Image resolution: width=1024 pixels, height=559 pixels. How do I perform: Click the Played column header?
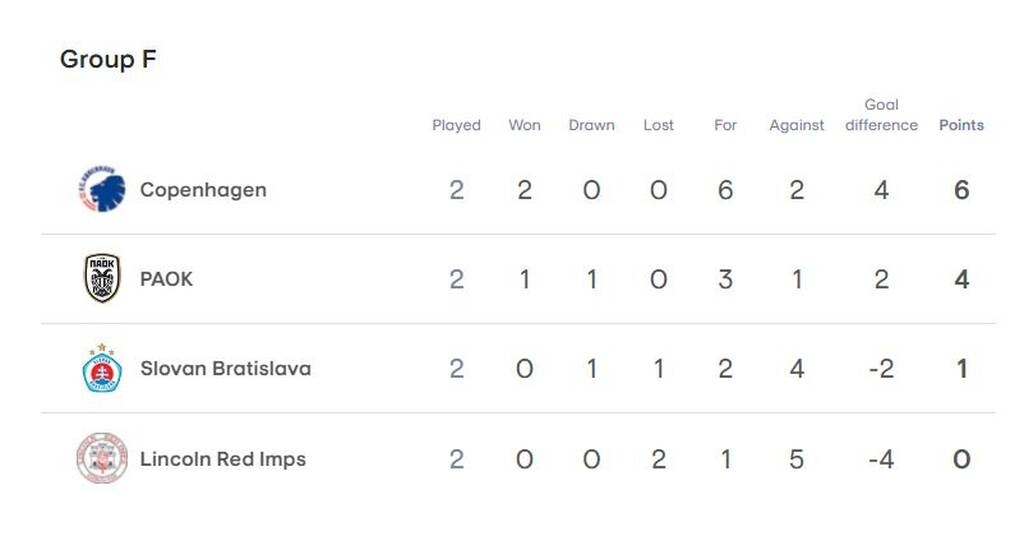[x=456, y=125]
